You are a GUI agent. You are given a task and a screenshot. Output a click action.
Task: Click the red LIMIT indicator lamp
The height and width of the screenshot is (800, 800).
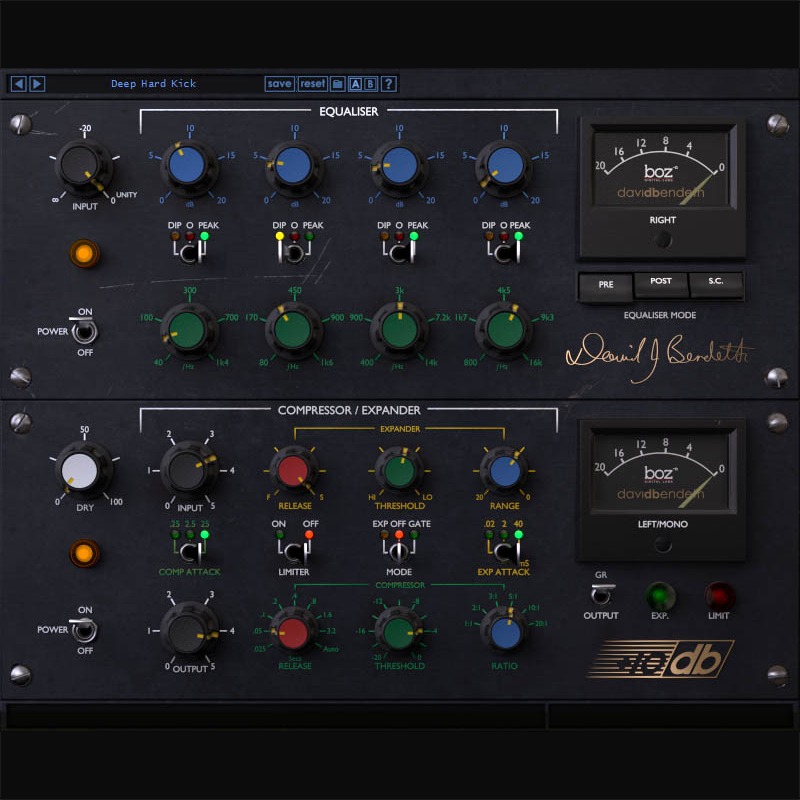coord(719,595)
